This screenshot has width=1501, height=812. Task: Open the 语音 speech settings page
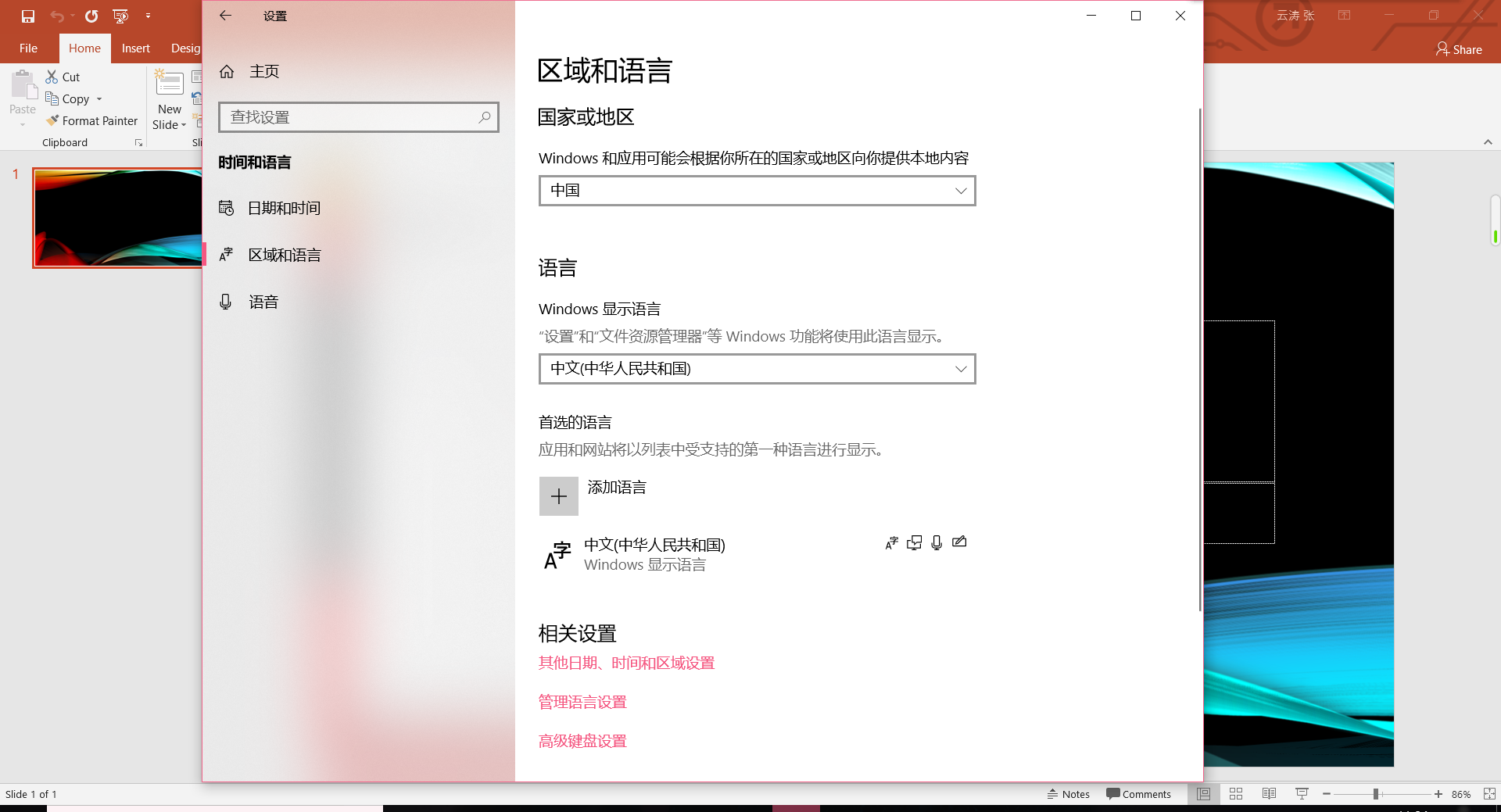pyautogui.click(x=359, y=302)
